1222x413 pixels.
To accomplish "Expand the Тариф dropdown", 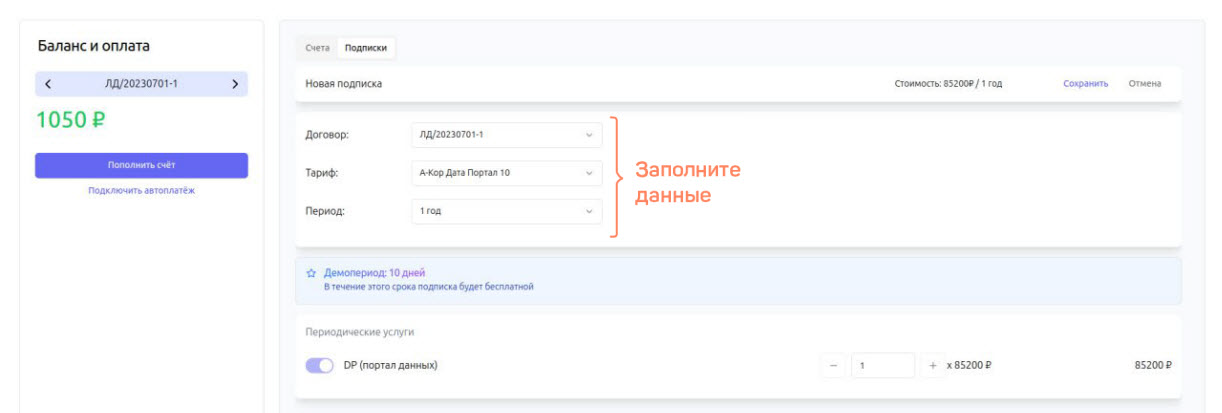I will point(507,173).
